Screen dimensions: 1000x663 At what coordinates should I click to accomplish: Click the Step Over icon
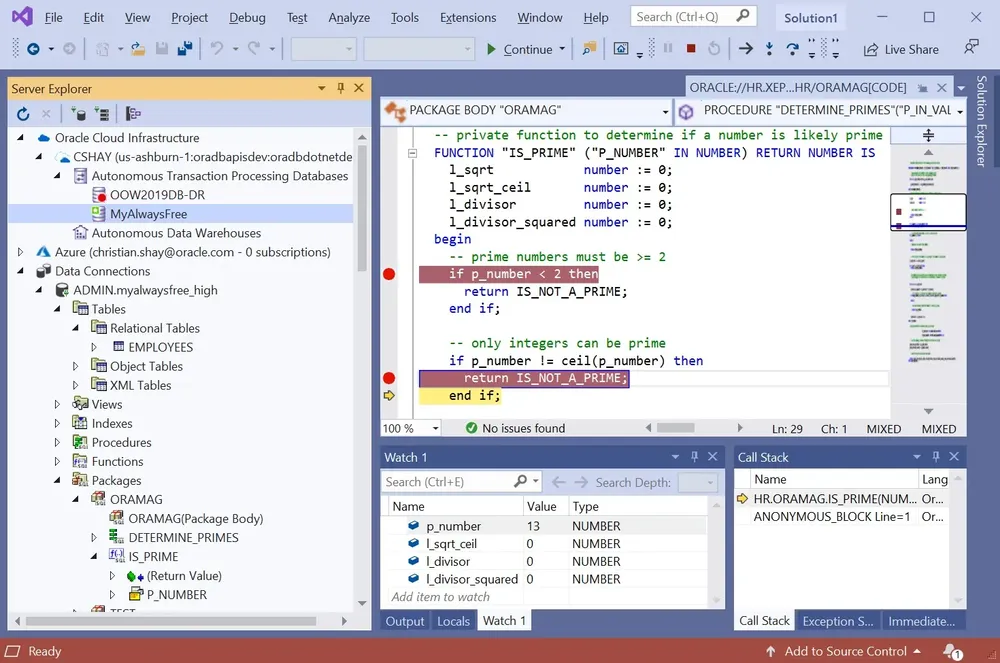point(792,49)
